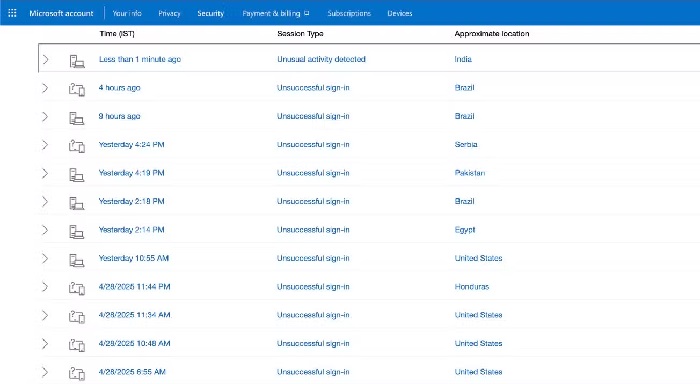Expand the 'Yesterday 4:24 PM' Serbia row
Screen dimensions: 700x384
pyautogui.click(x=45, y=145)
